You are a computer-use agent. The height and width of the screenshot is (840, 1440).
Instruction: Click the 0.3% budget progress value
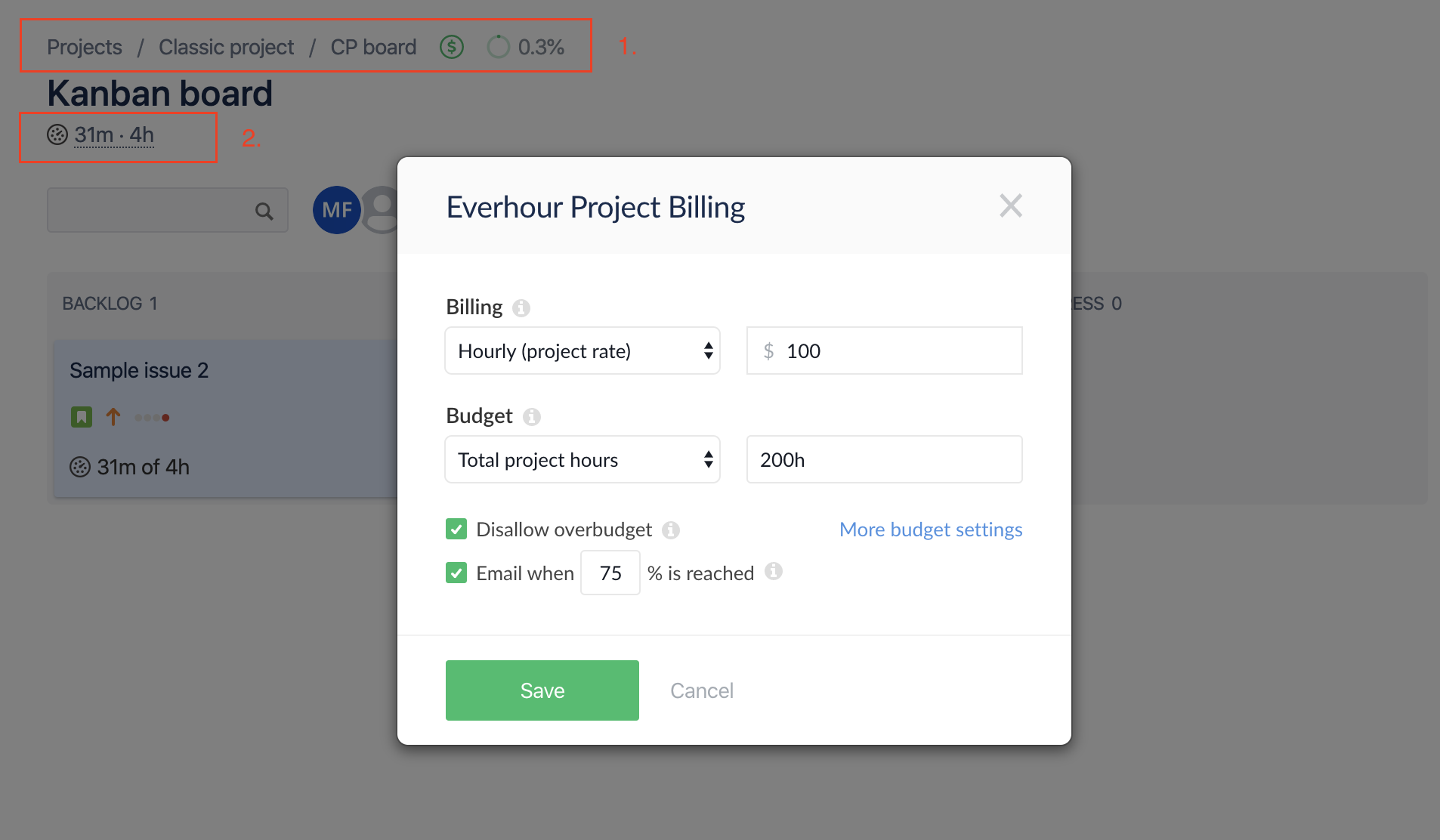(x=542, y=47)
